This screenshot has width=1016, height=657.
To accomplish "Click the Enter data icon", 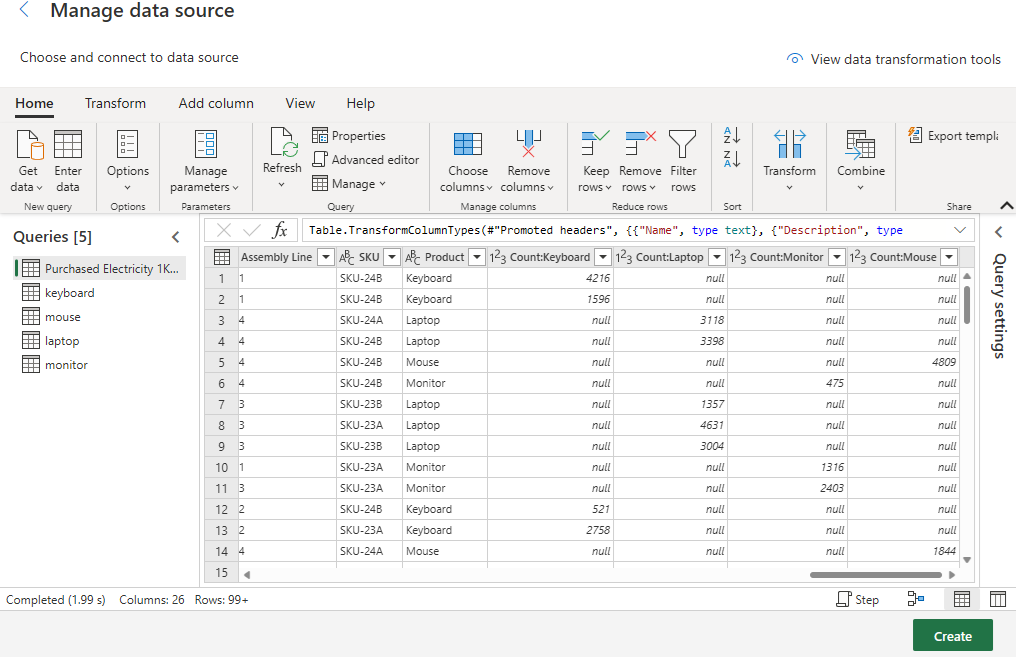I will point(68,146).
